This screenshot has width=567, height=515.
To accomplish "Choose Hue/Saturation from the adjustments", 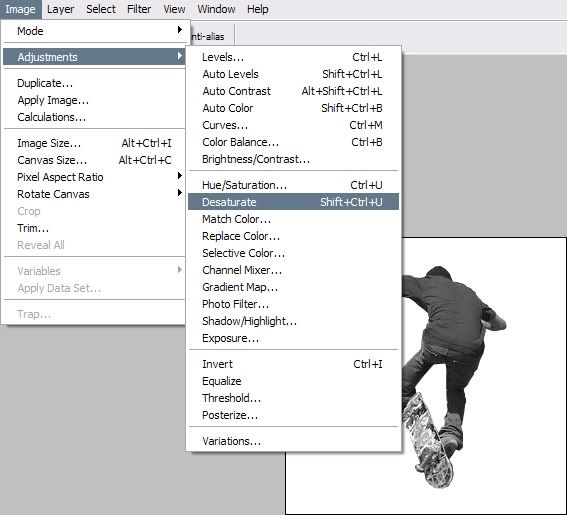I will [x=293, y=185].
